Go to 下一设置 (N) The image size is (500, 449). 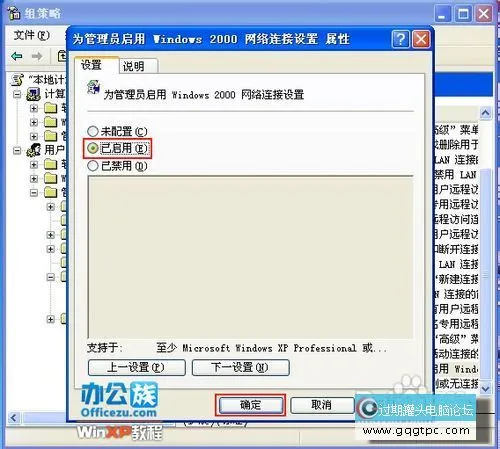pos(240,367)
